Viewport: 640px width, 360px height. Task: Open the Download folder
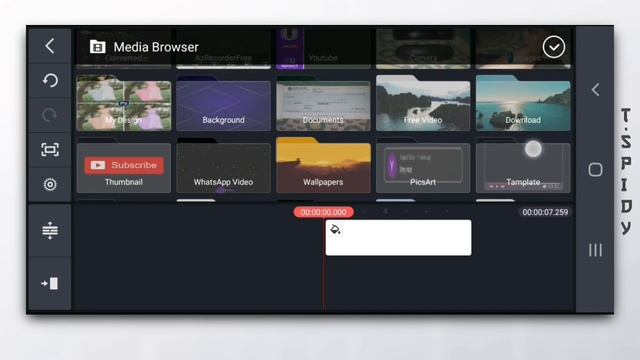(x=523, y=103)
